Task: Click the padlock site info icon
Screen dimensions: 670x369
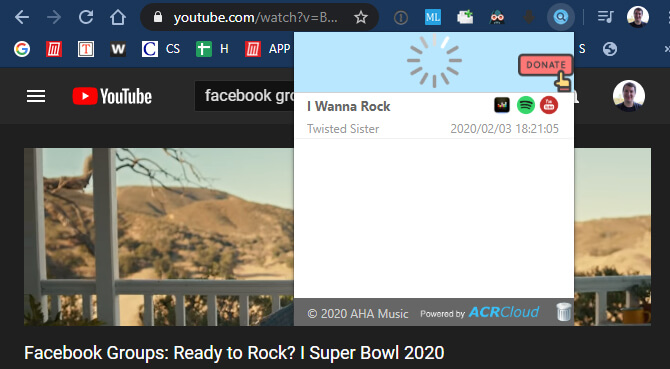Action: (x=158, y=18)
